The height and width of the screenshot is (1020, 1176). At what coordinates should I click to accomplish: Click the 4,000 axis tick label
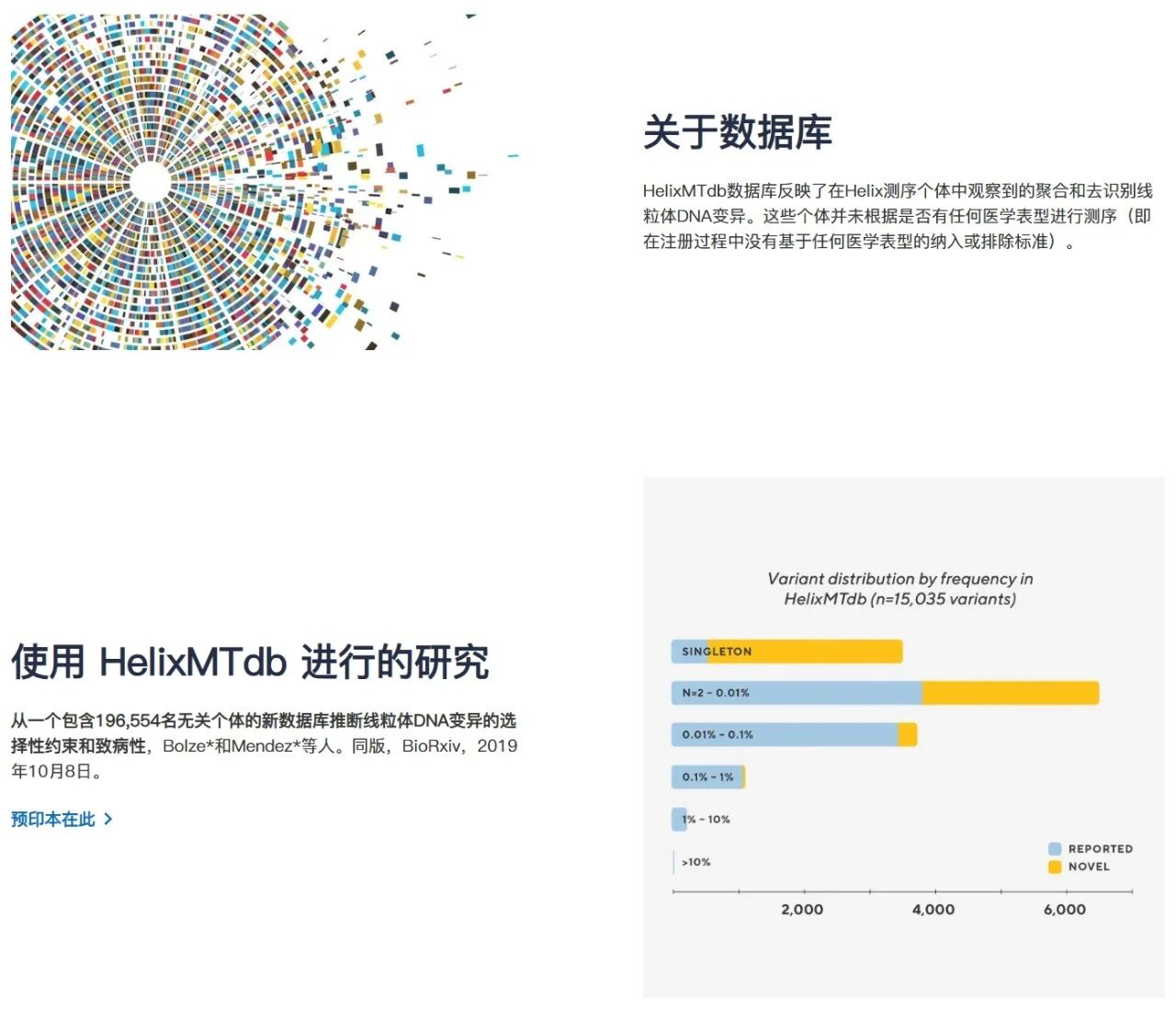click(933, 910)
